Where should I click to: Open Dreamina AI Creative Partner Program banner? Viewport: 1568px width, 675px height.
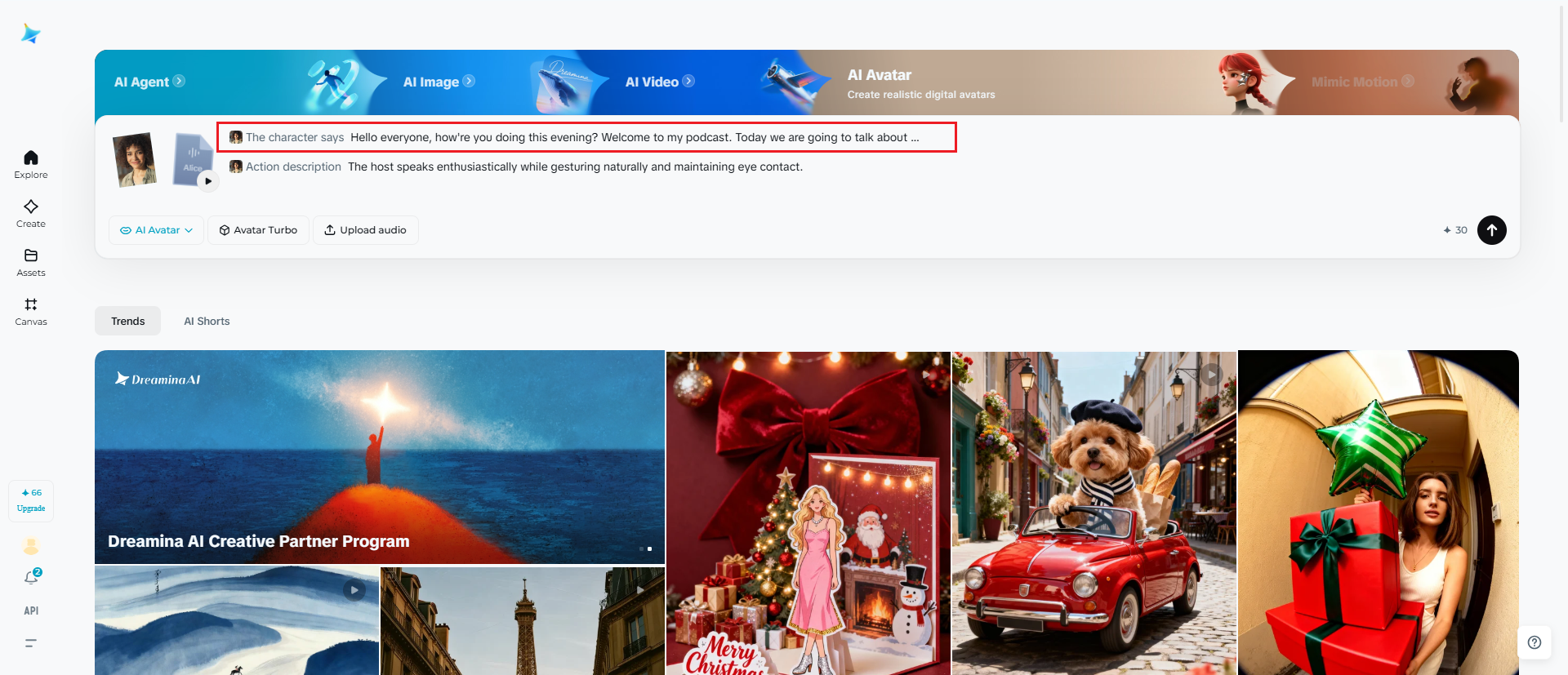[380, 457]
